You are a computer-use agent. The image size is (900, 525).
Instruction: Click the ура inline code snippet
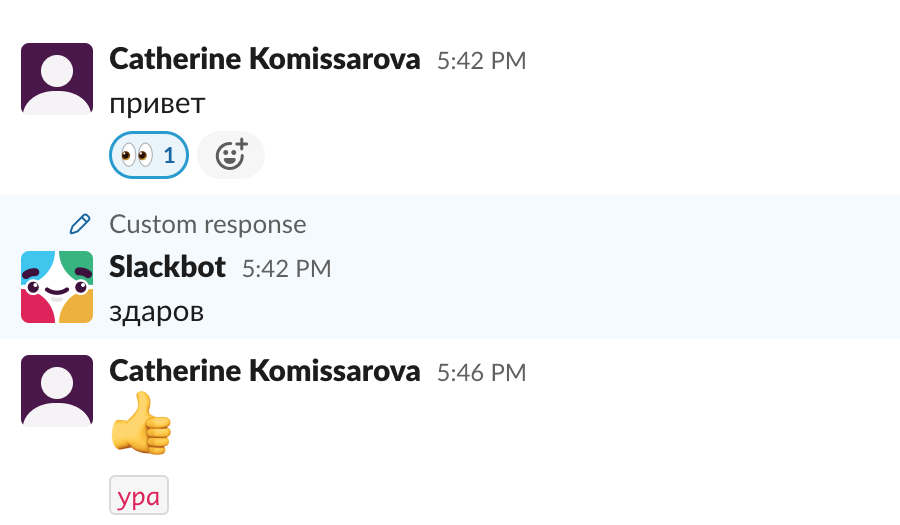tap(139, 497)
